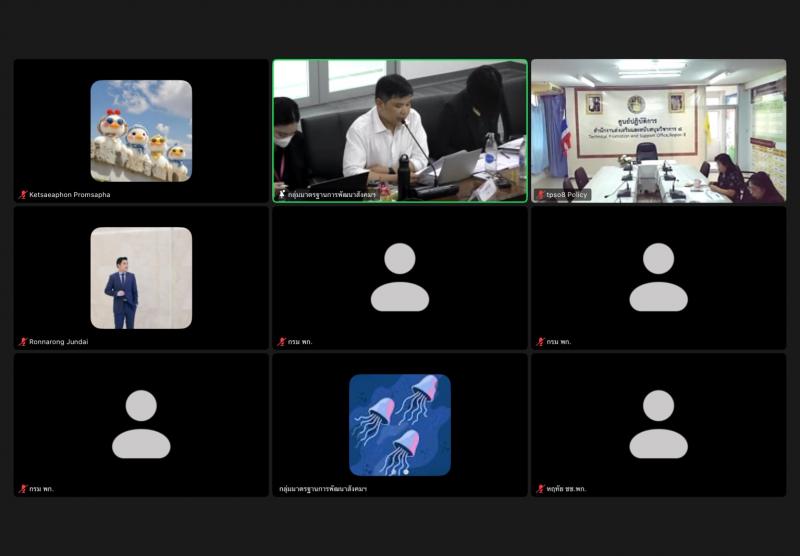Click the name label พฤทัย ชช.พก.
Image resolution: width=800 pixels, height=556 pixels.
click(566, 489)
